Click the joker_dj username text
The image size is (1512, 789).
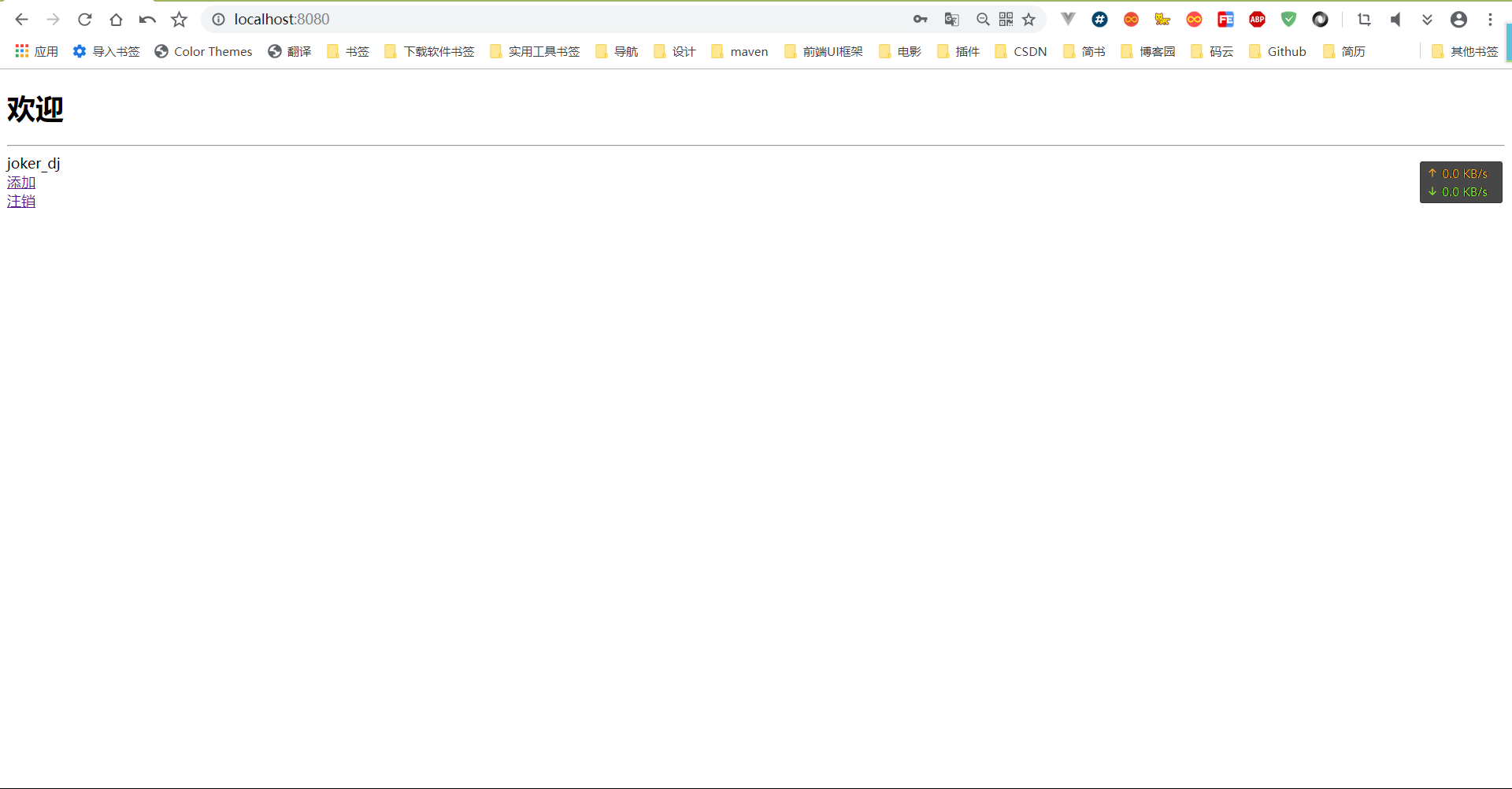point(33,164)
